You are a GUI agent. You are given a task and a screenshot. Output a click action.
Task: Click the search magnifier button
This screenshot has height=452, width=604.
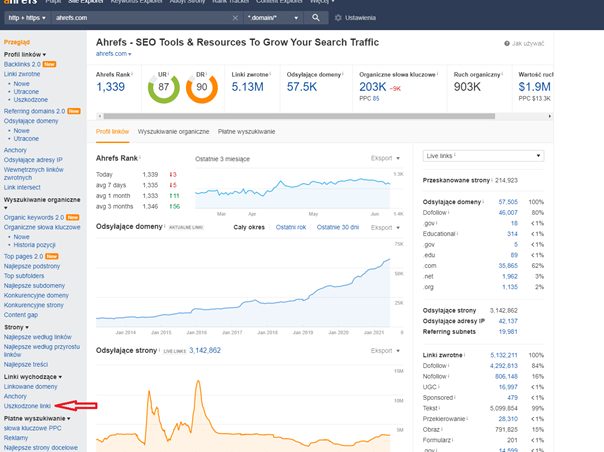click(x=316, y=18)
